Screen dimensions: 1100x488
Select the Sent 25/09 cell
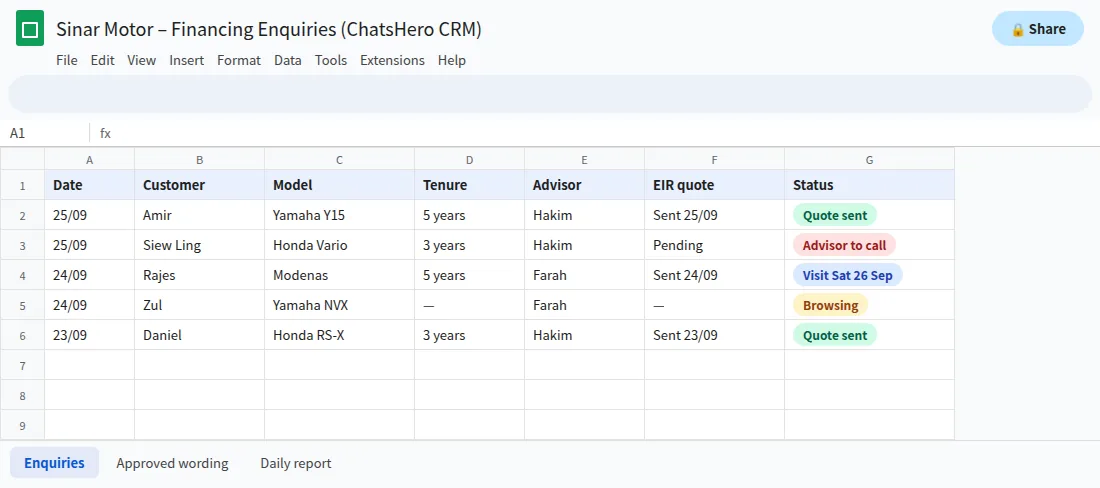click(714, 215)
